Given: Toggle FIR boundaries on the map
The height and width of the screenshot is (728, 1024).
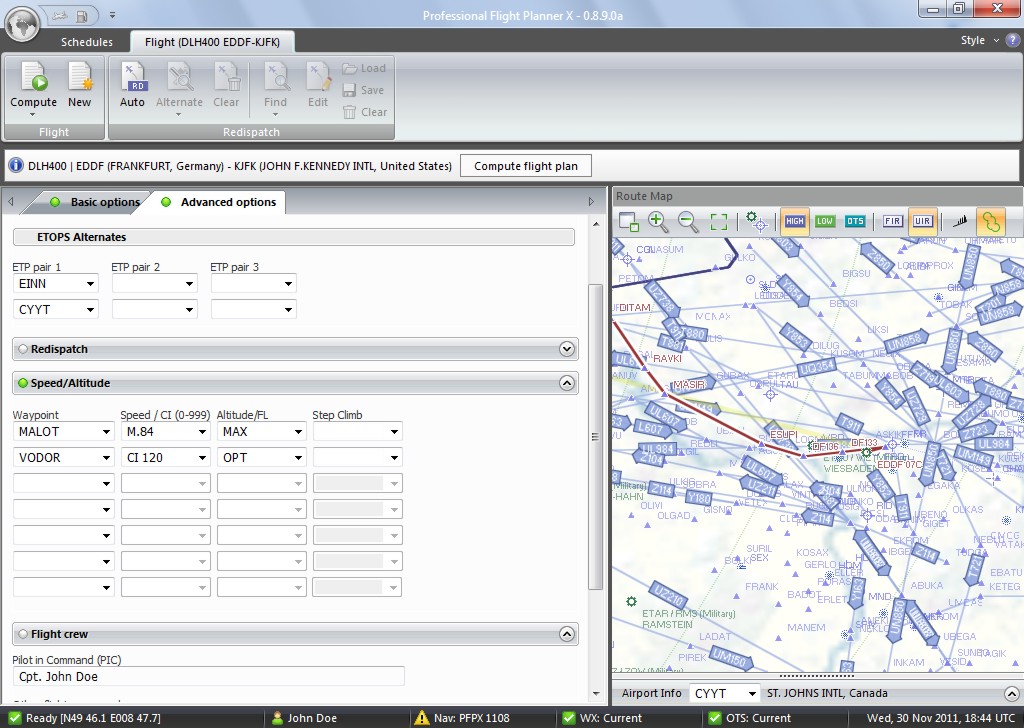Looking at the screenshot, I should click(892, 221).
